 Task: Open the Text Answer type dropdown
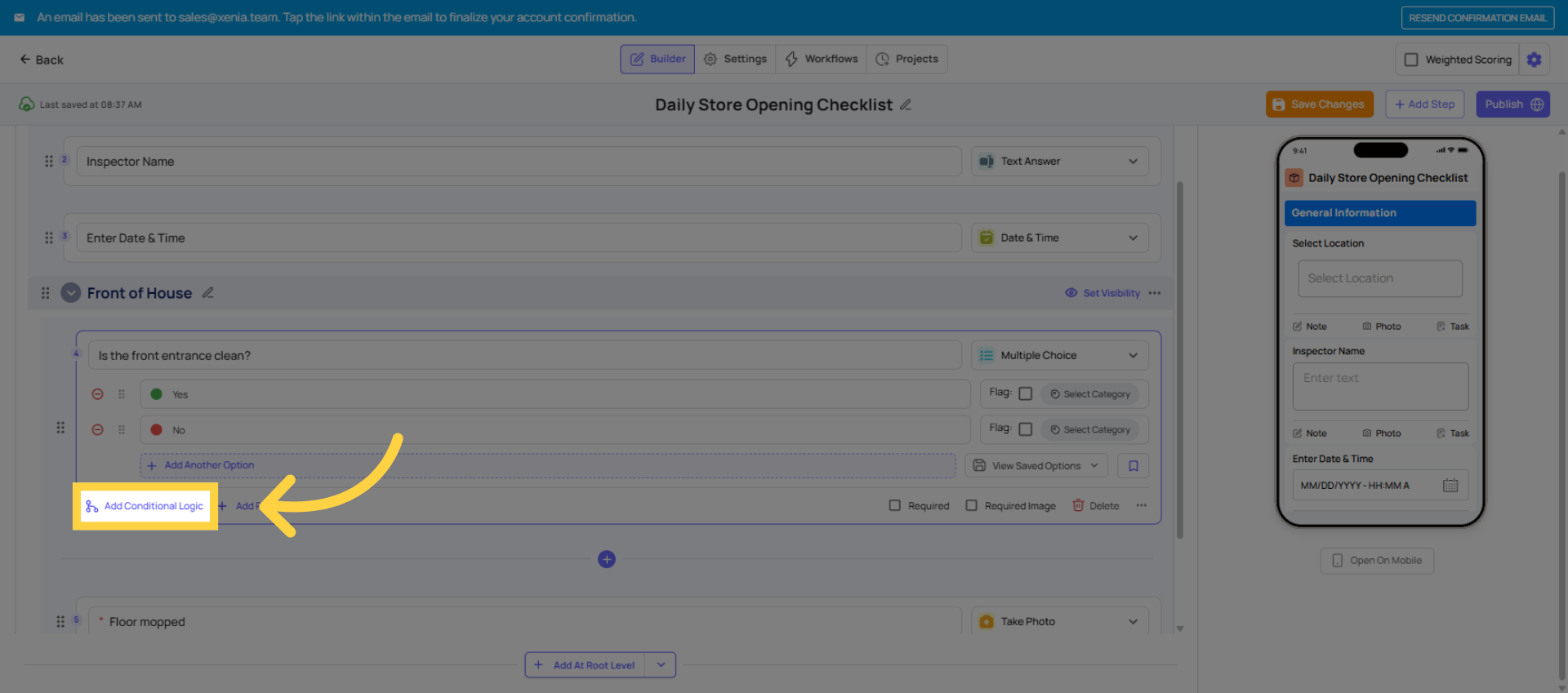pos(1060,162)
